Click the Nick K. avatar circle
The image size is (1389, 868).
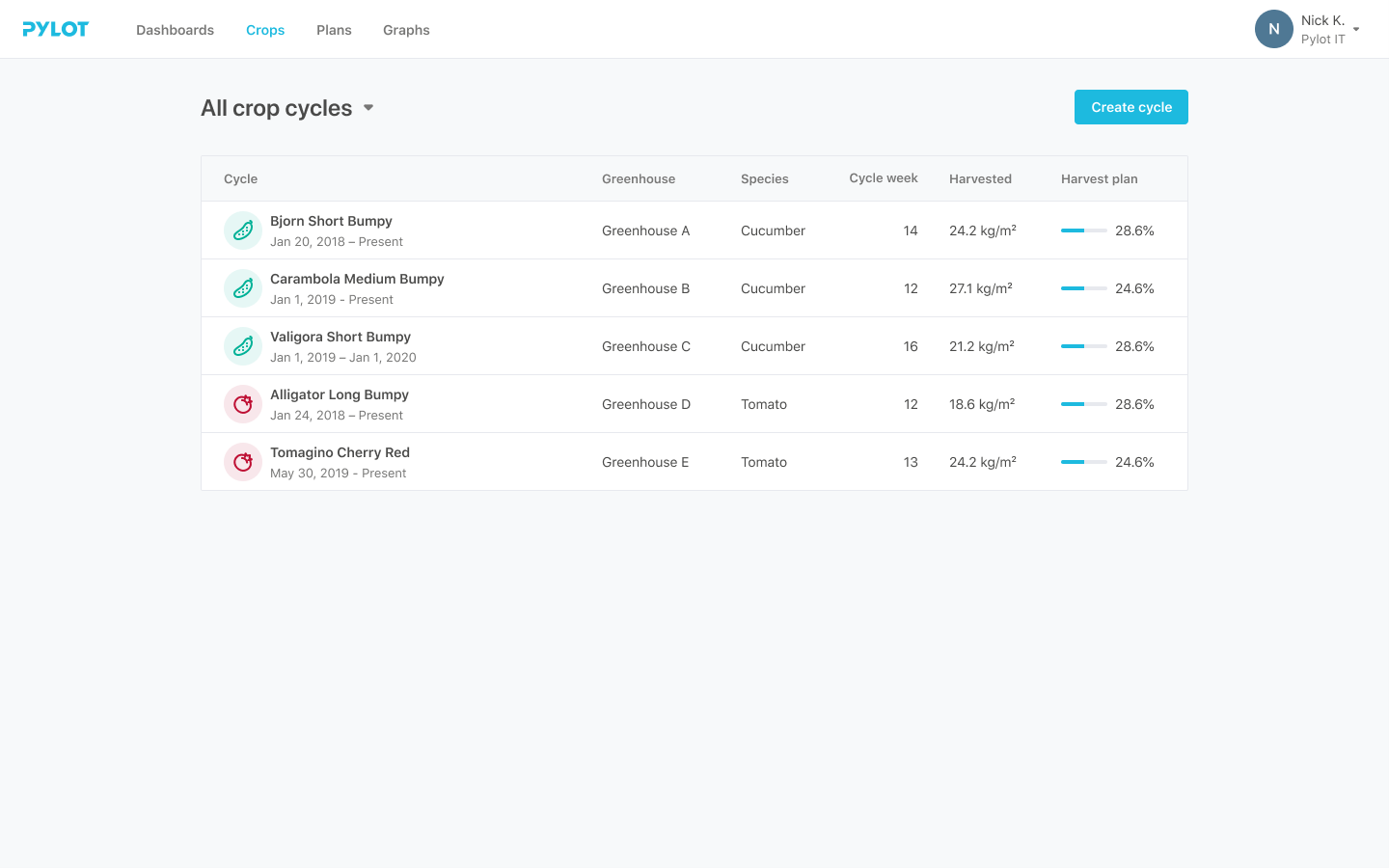click(x=1273, y=29)
